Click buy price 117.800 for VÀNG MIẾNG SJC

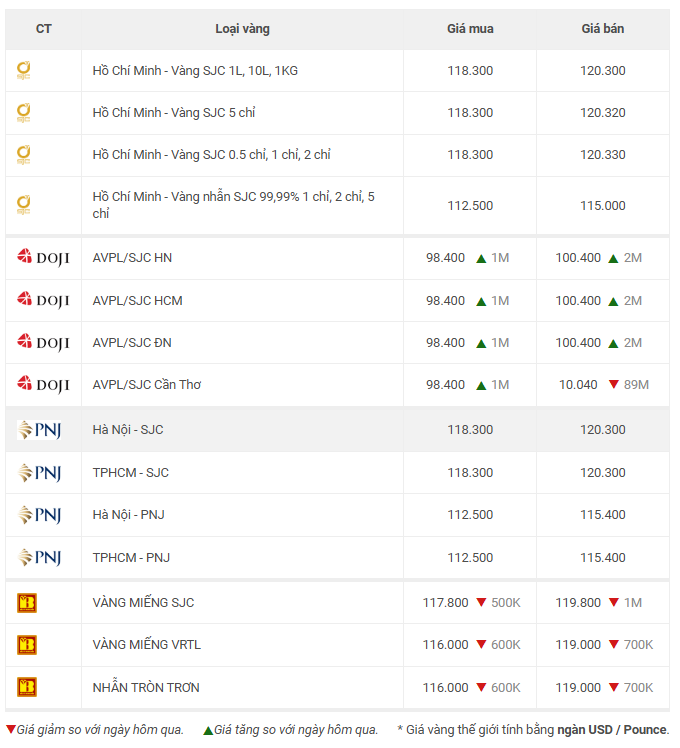(445, 603)
